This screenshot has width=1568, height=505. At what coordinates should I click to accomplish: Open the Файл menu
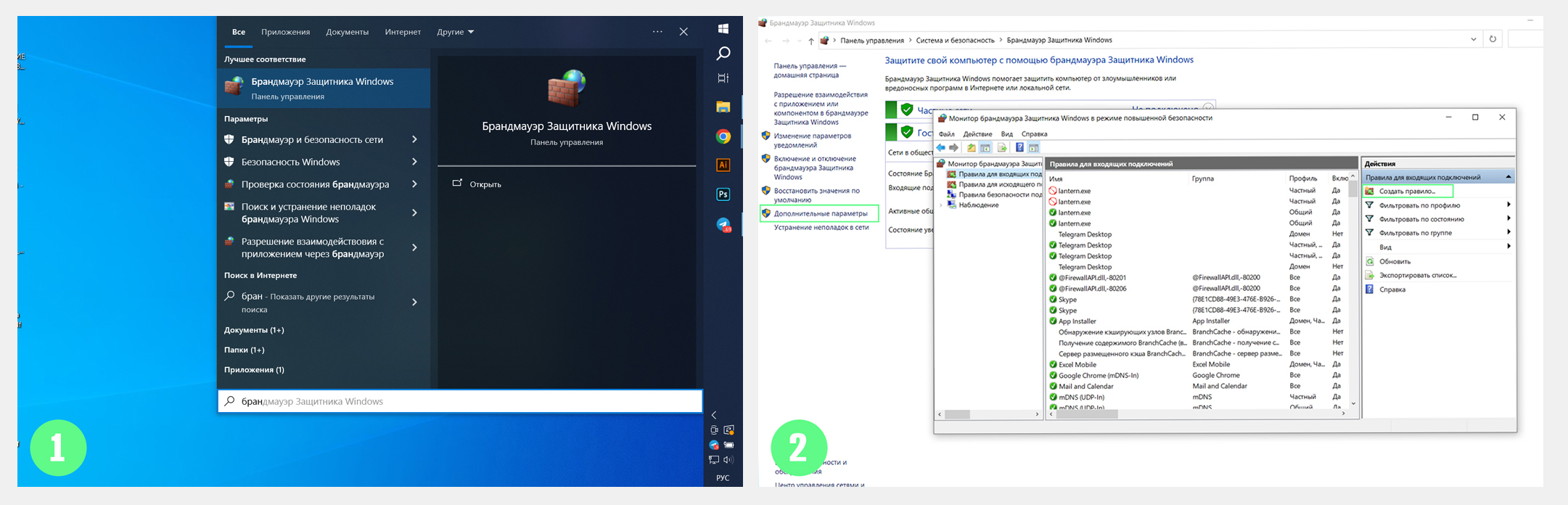[x=946, y=134]
